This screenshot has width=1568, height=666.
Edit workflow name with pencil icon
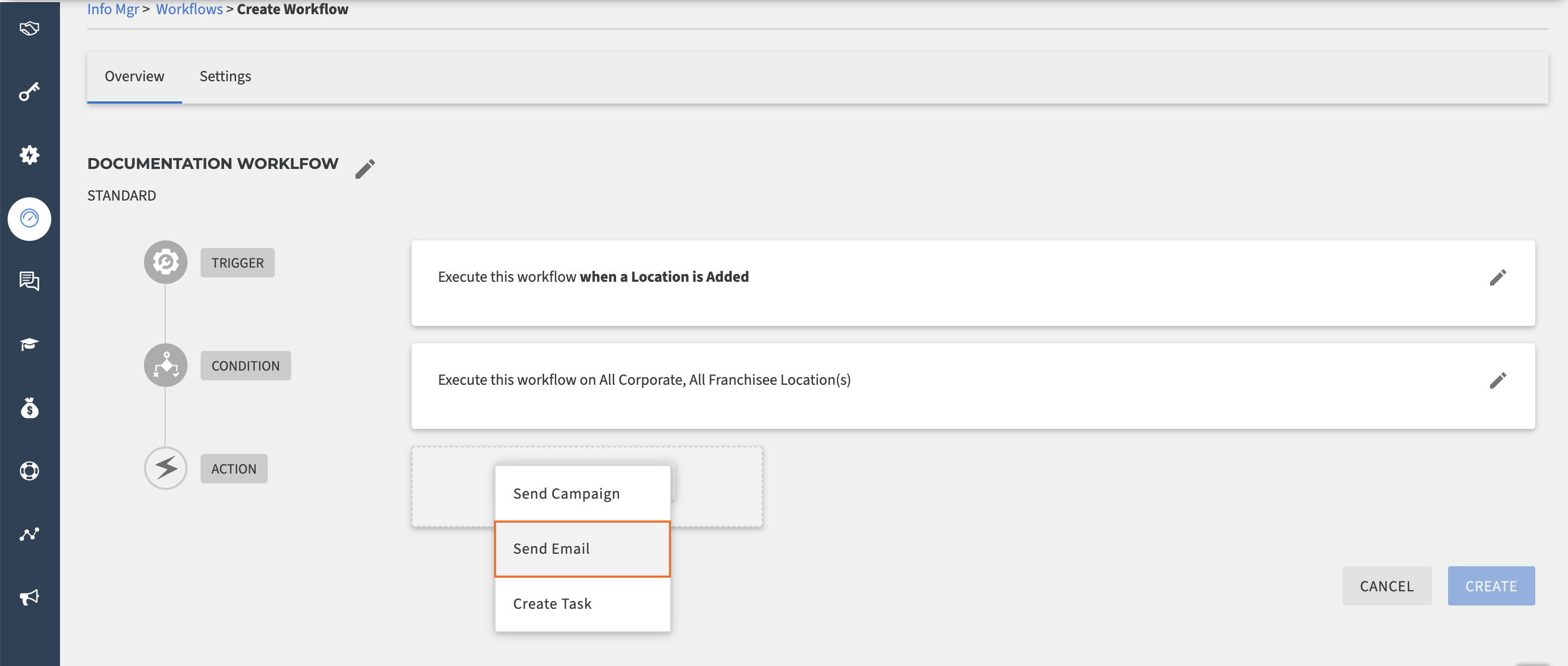click(365, 168)
